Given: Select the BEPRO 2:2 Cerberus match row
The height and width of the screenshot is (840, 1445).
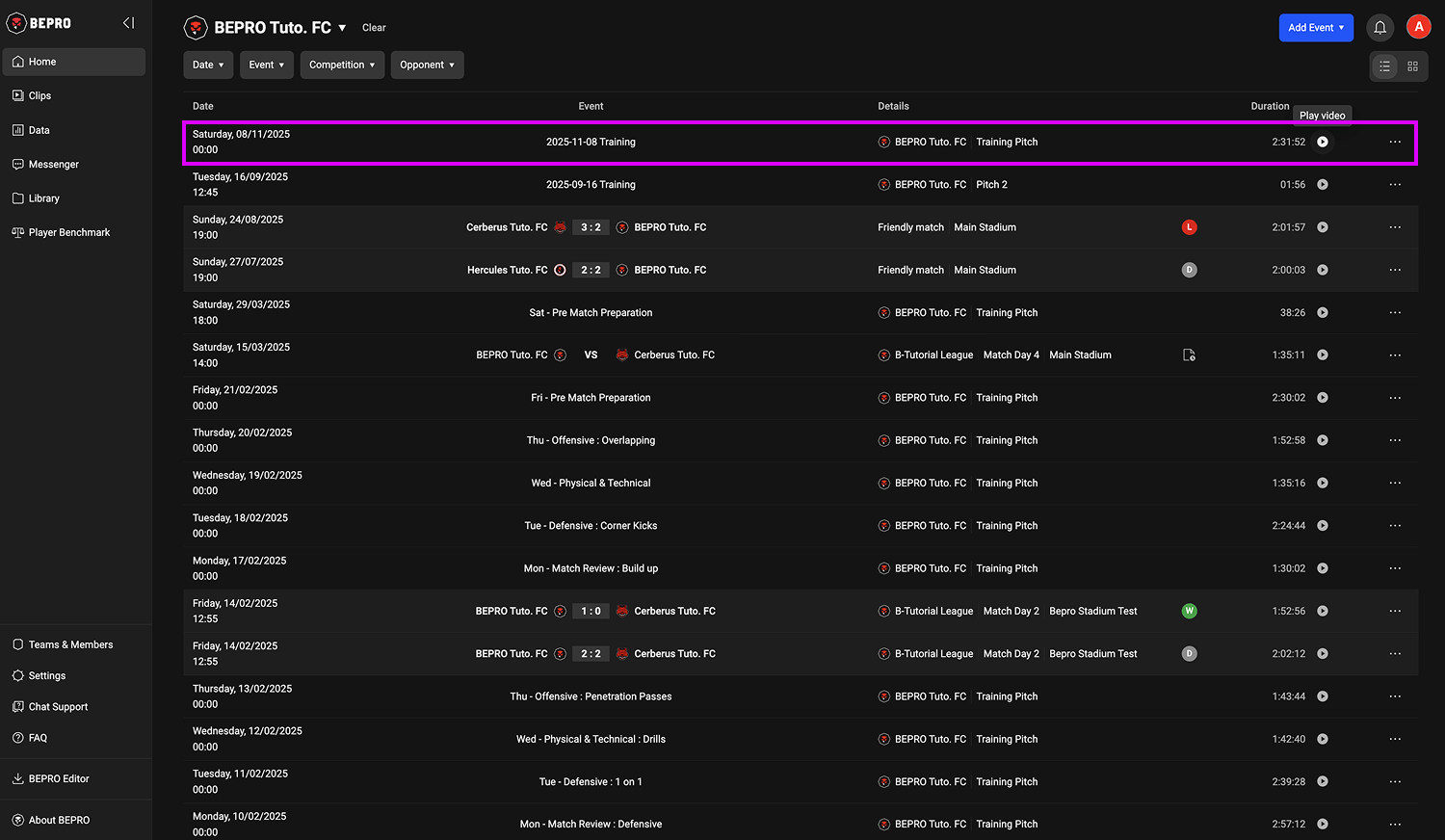Looking at the screenshot, I should click(x=800, y=654).
